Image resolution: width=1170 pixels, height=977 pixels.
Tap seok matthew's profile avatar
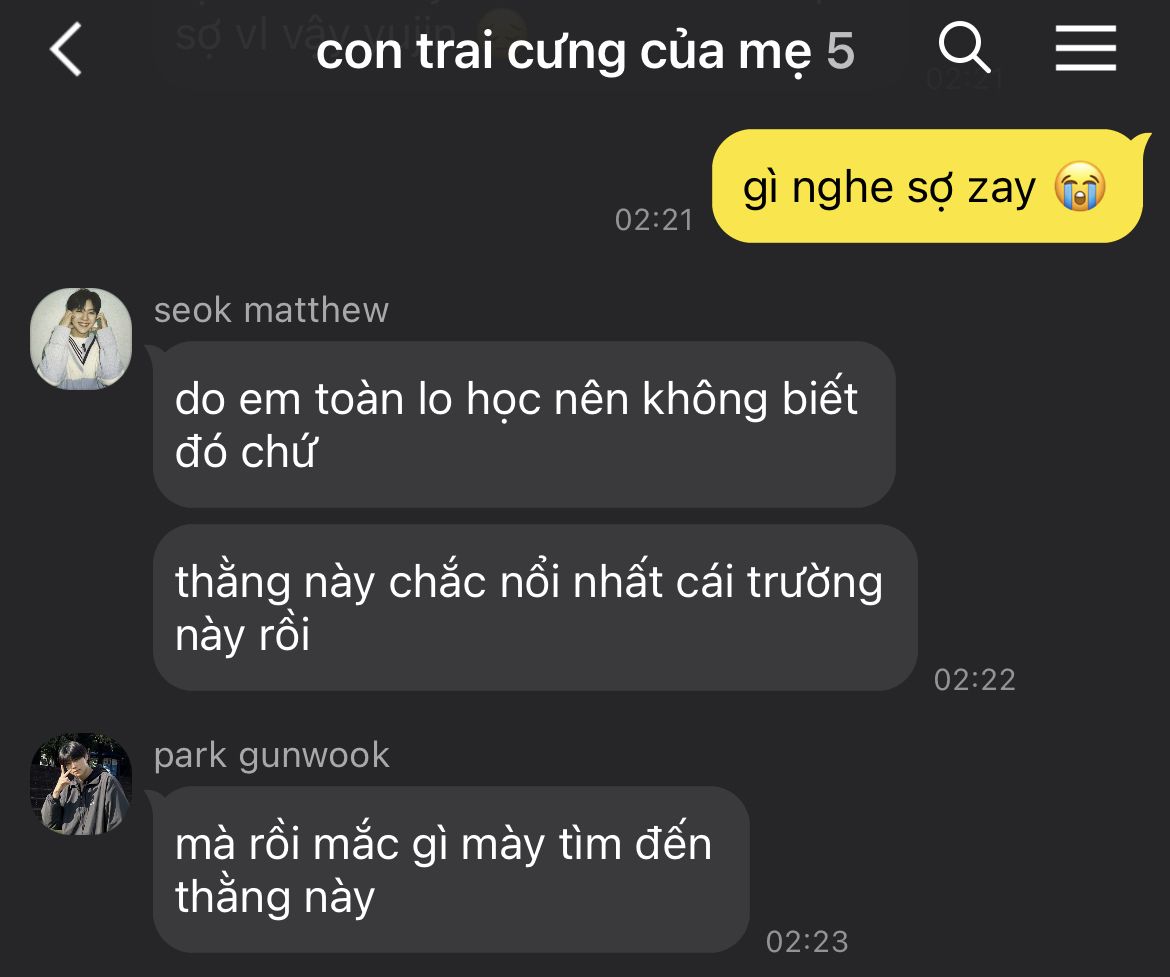[x=81, y=339]
